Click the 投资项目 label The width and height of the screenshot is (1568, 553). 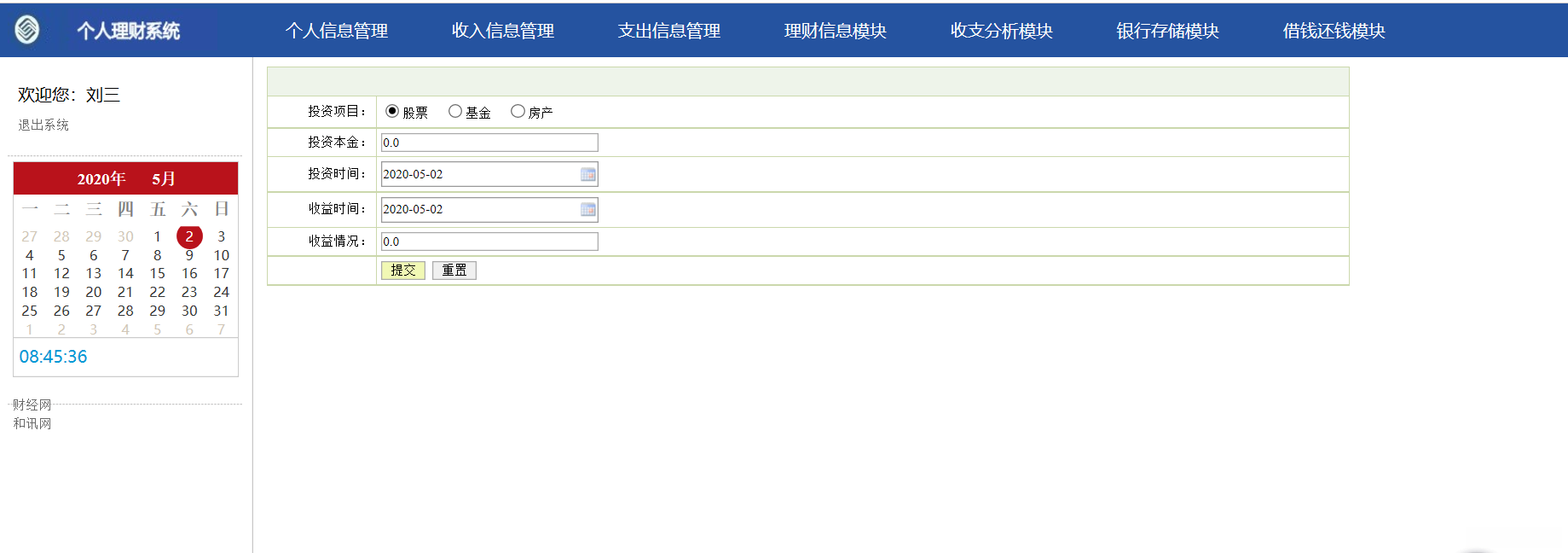(337, 112)
